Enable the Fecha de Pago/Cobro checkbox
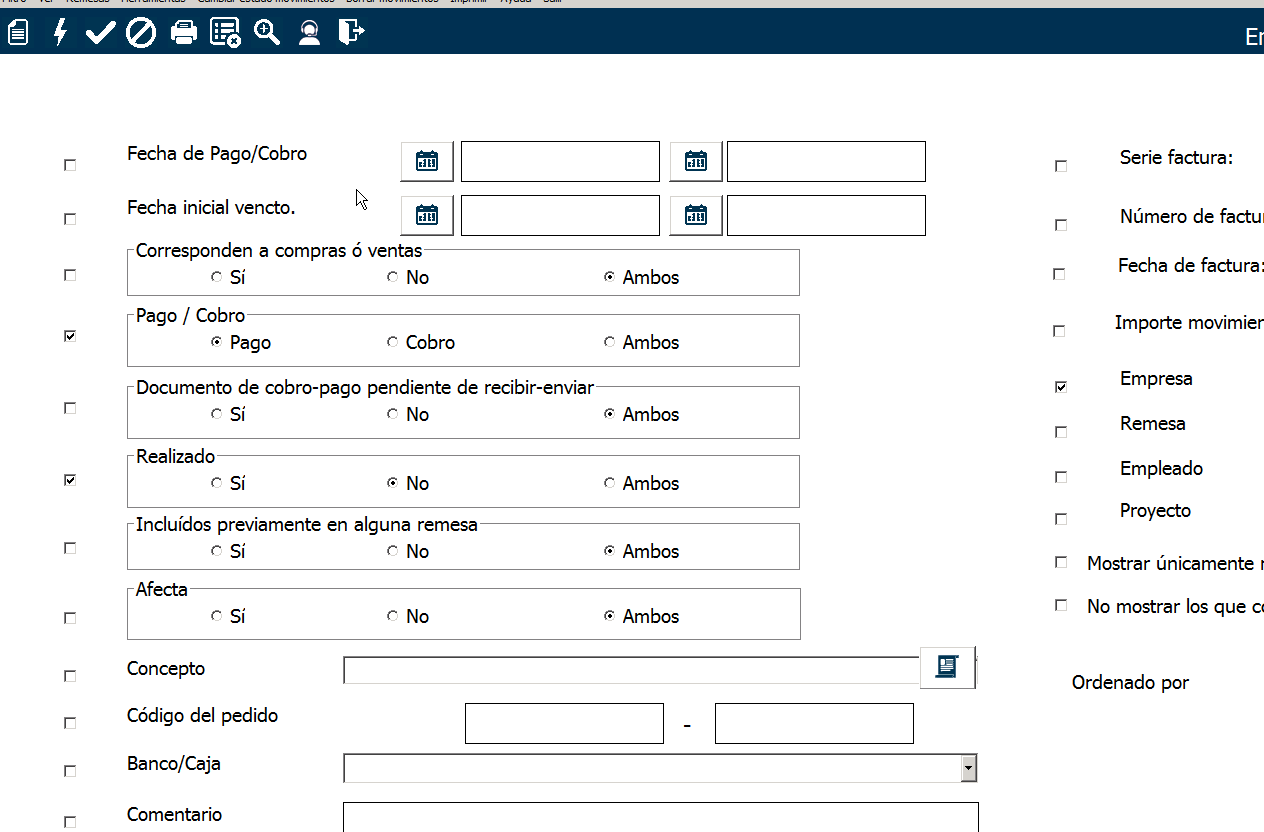Viewport: 1264px width, 832px height. [x=70, y=165]
